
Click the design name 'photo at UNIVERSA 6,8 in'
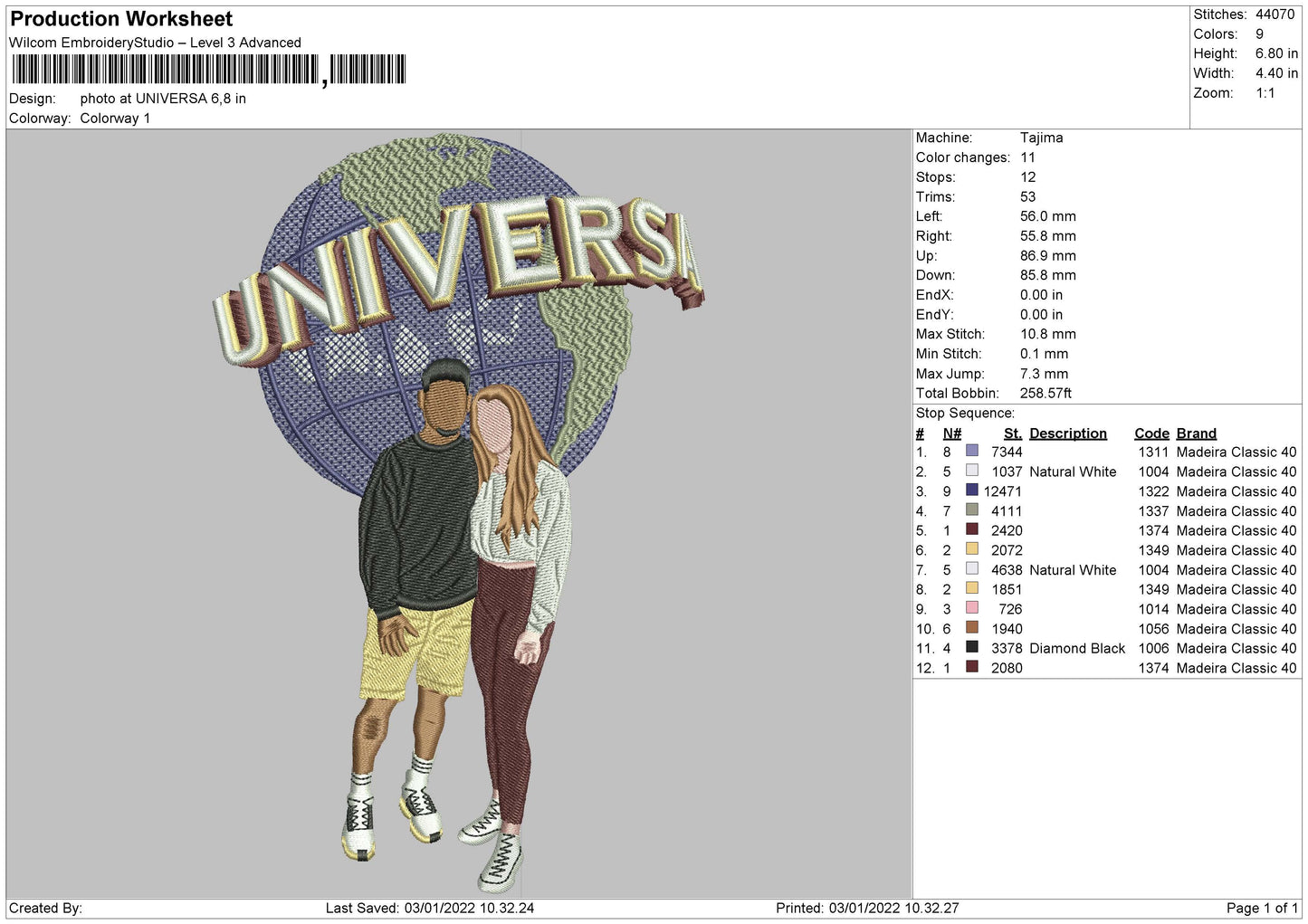(x=163, y=99)
